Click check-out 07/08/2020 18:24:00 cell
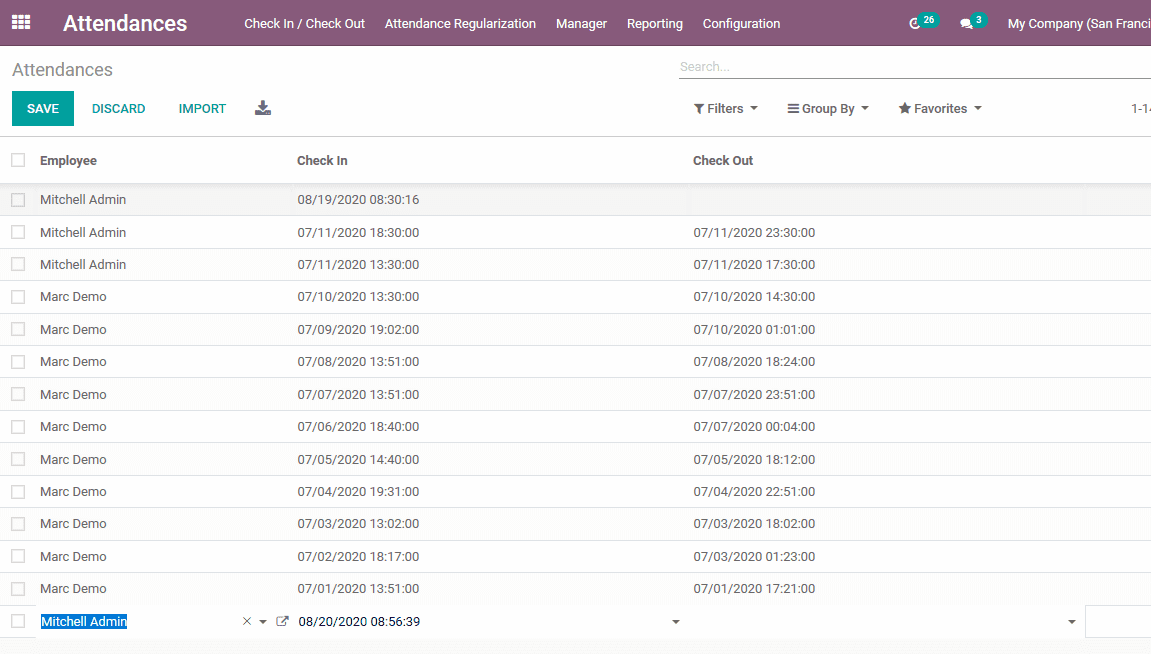 point(754,362)
